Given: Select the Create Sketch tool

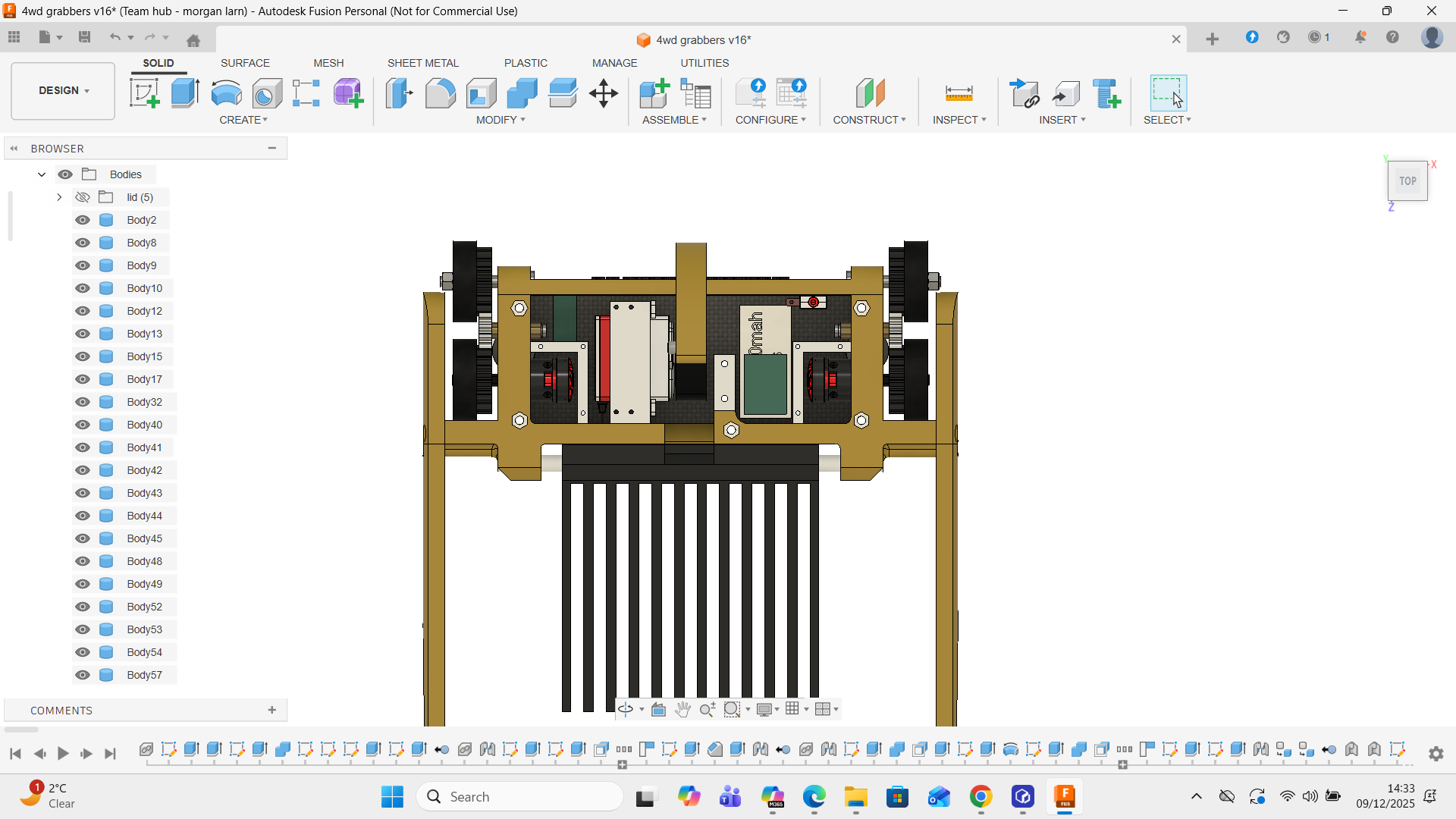Looking at the screenshot, I should [x=144, y=93].
